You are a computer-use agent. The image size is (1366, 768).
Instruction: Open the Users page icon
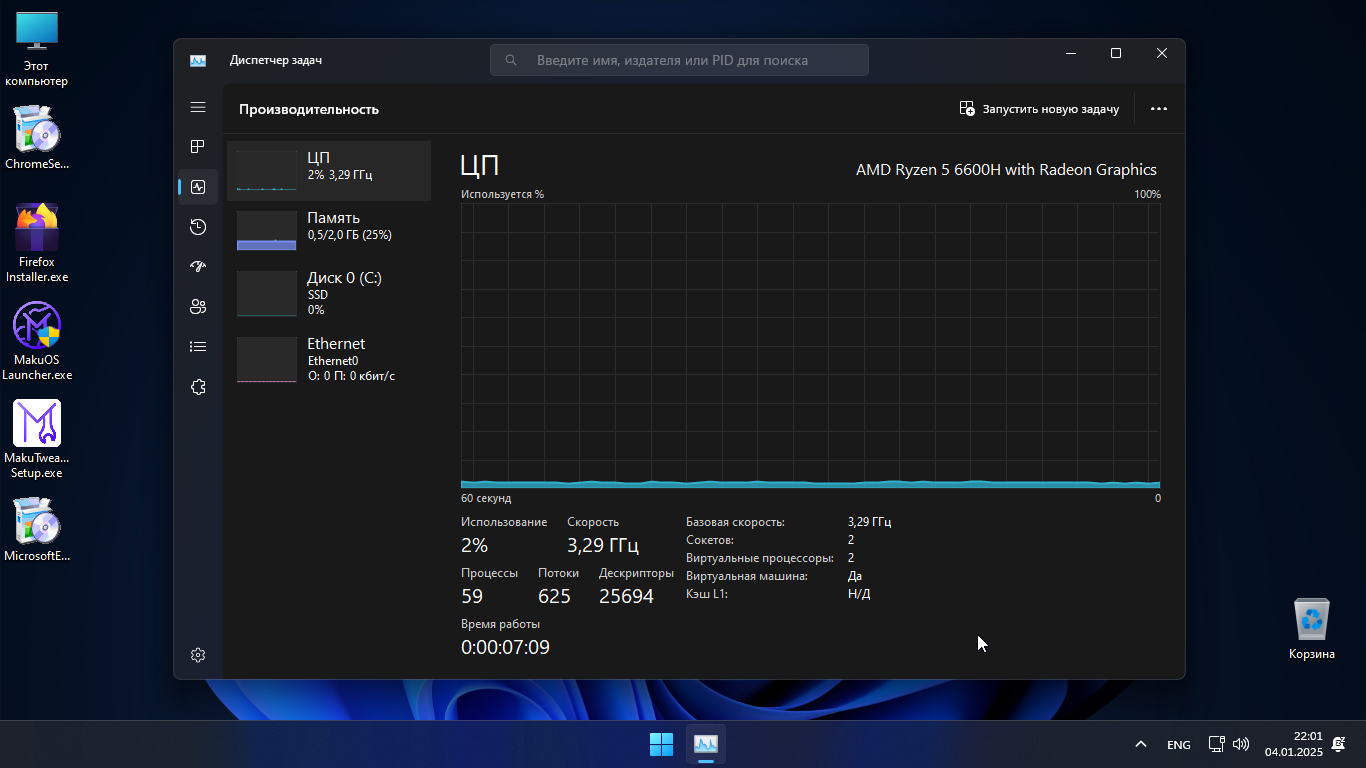click(x=198, y=307)
